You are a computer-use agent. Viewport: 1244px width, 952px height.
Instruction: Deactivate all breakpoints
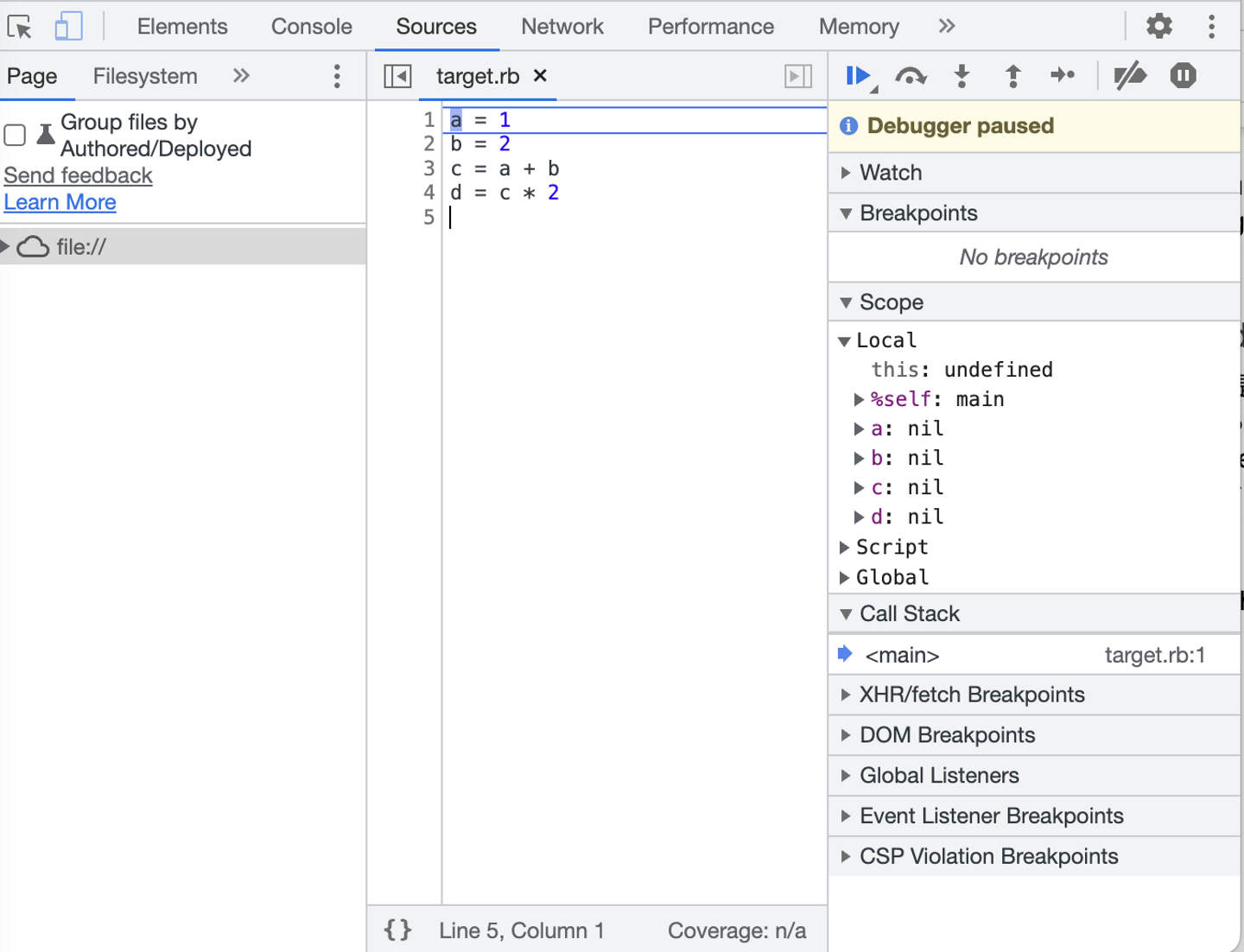point(1129,76)
